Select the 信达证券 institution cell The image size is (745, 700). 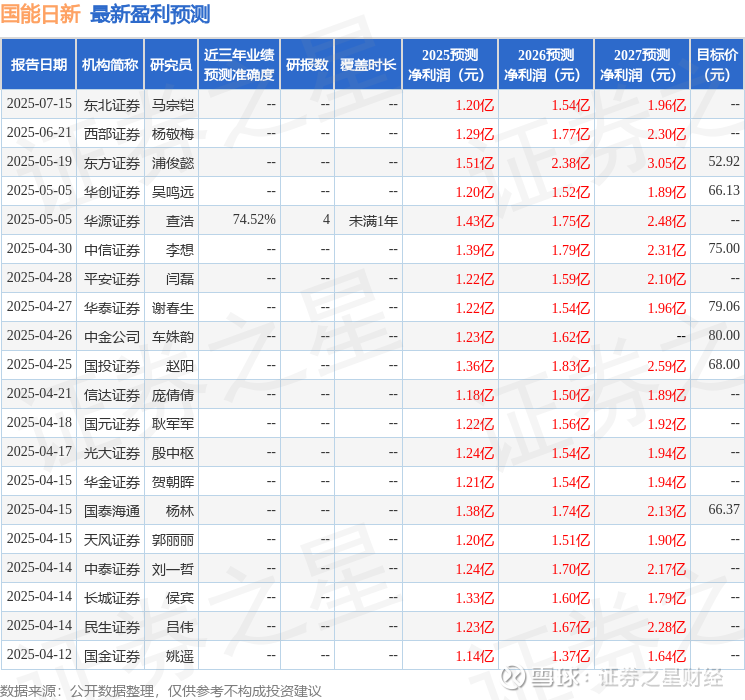[112, 395]
